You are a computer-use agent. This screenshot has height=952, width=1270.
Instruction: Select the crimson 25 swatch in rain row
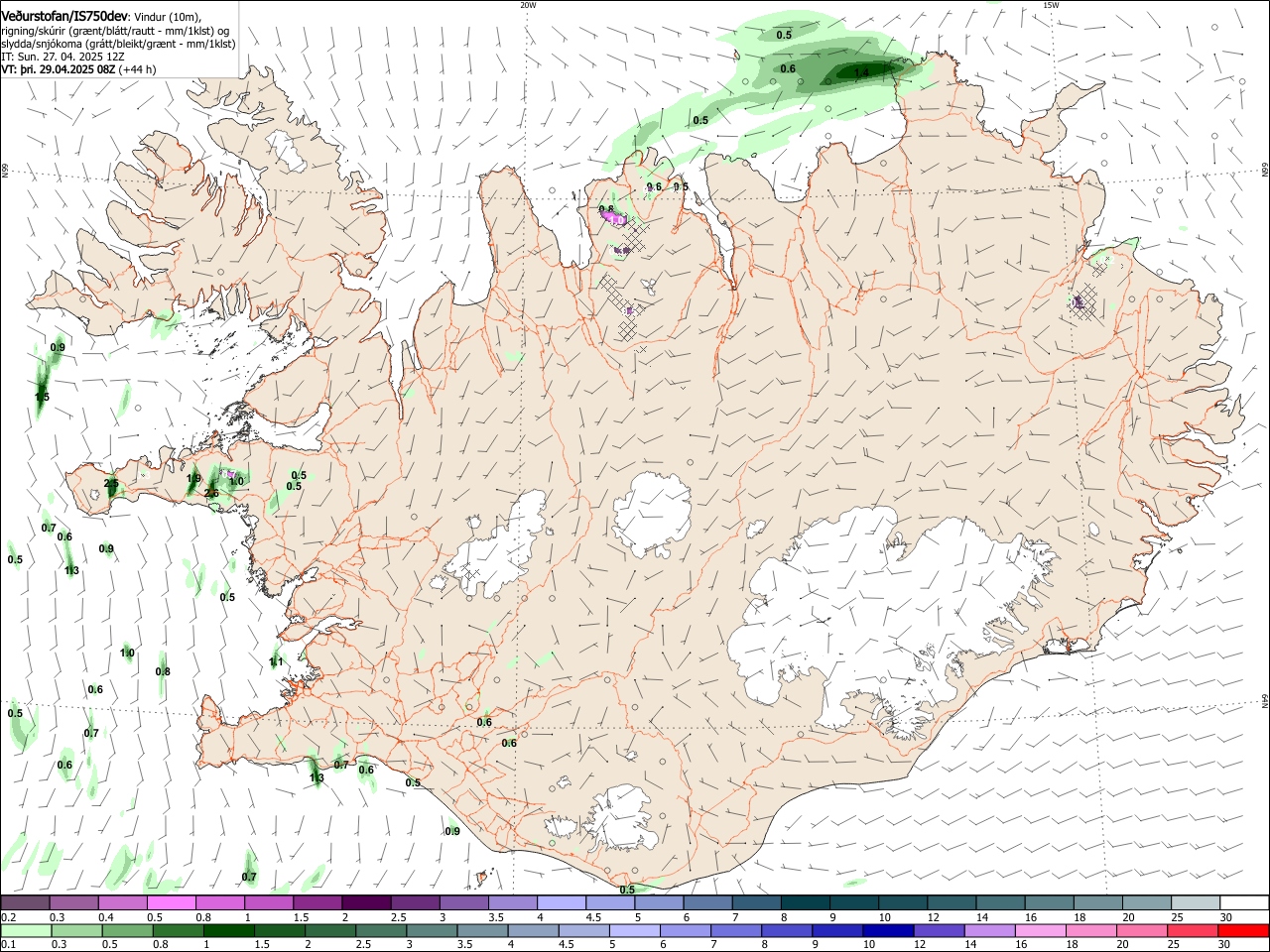(1192, 930)
